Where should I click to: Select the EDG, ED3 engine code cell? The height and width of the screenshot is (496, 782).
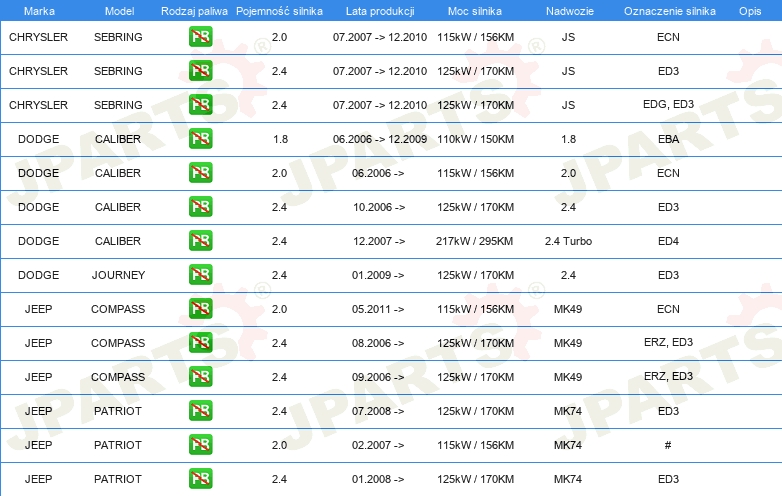[x=668, y=104]
